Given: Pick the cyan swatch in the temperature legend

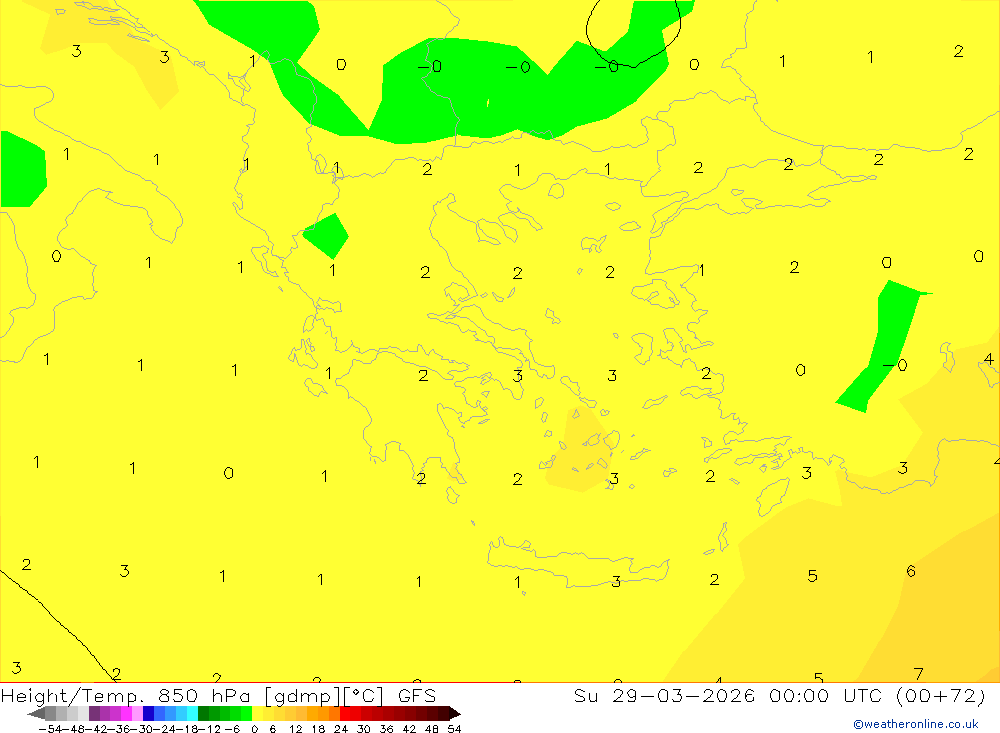Looking at the screenshot, I should [x=192, y=713].
